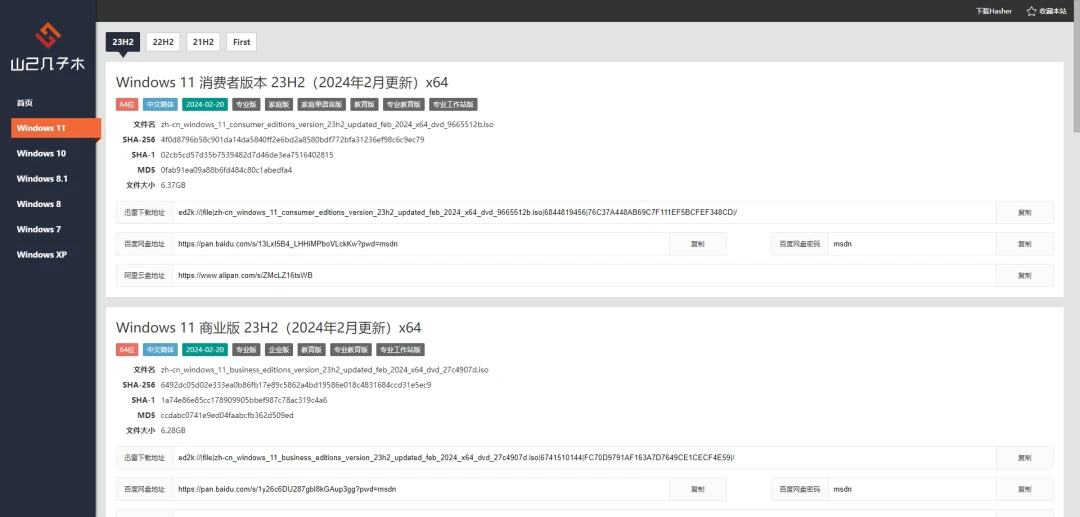The width and height of the screenshot is (1080, 517).
Task: Click the SHA-256 value starting 4f0d8796
Action: (x=292, y=140)
